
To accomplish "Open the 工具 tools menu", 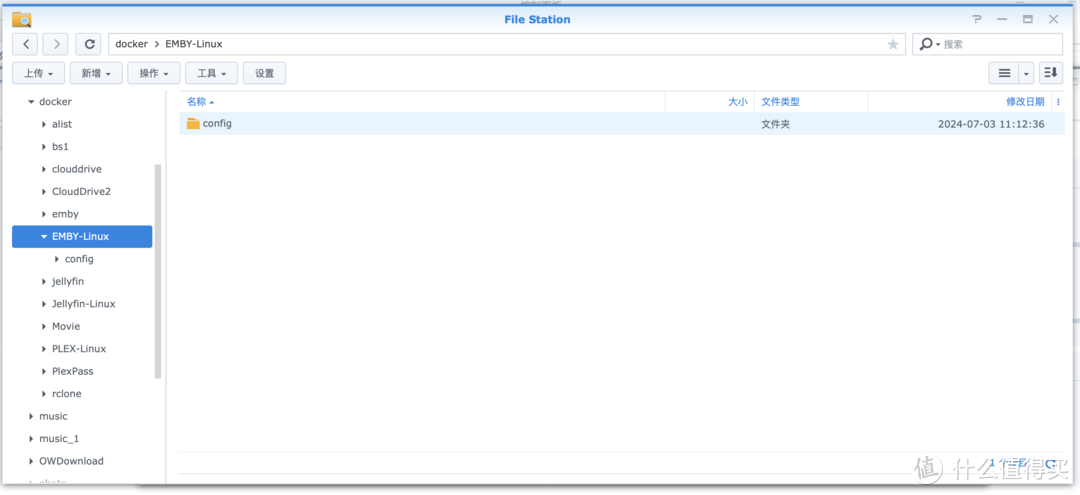I will coord(212,73).
